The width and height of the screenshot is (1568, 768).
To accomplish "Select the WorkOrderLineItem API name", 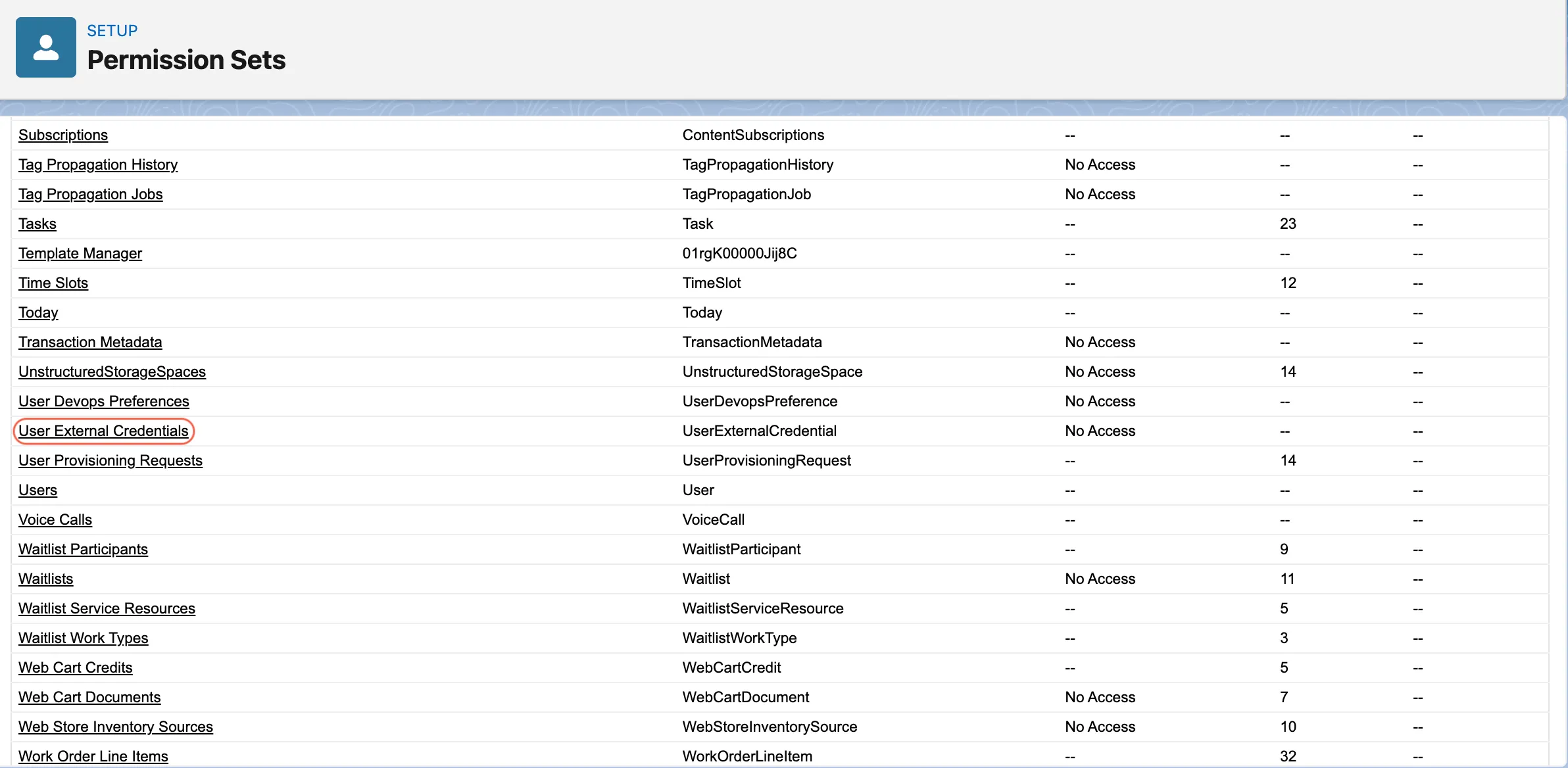I will tap(747, 756).
